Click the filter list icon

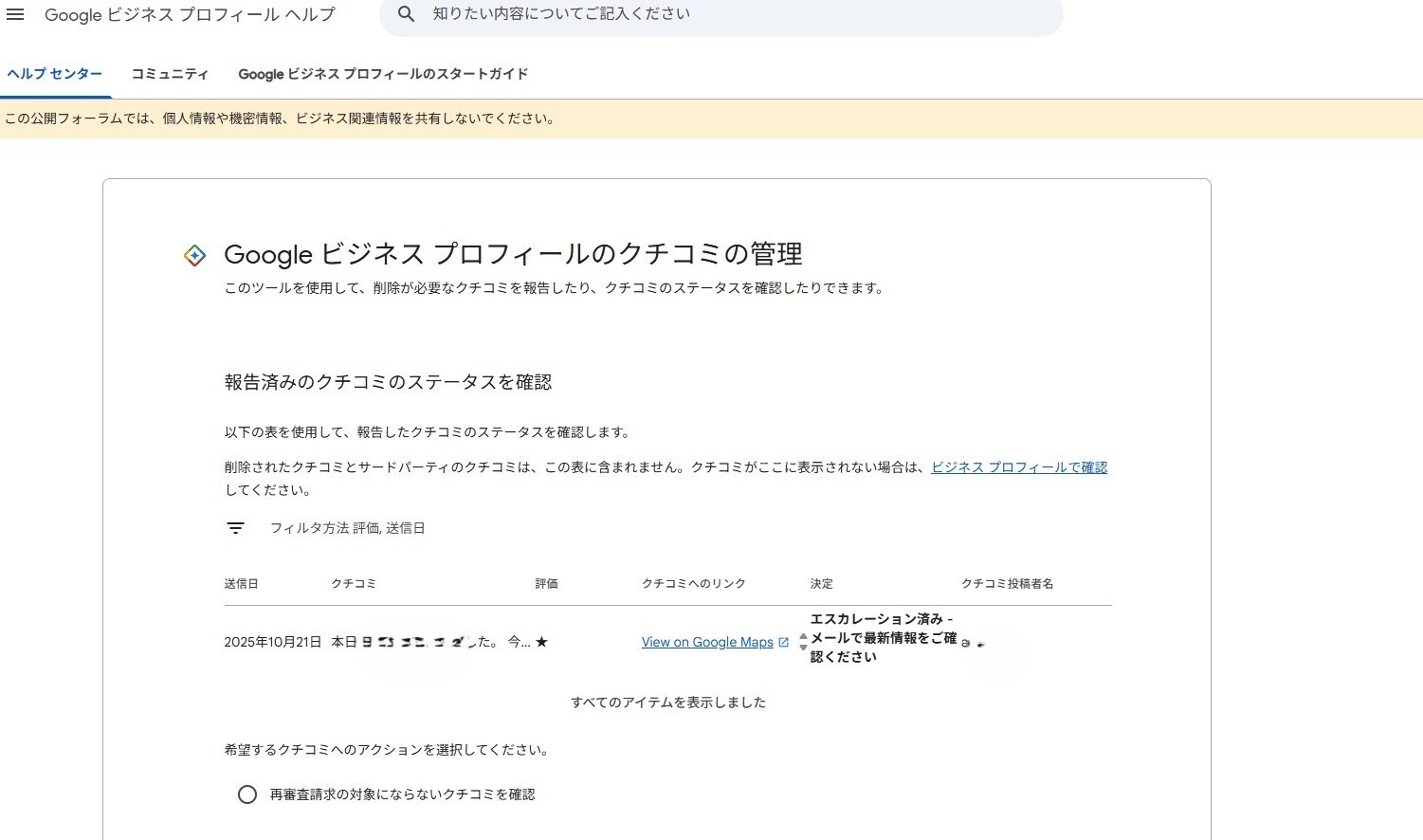(235, 528)
